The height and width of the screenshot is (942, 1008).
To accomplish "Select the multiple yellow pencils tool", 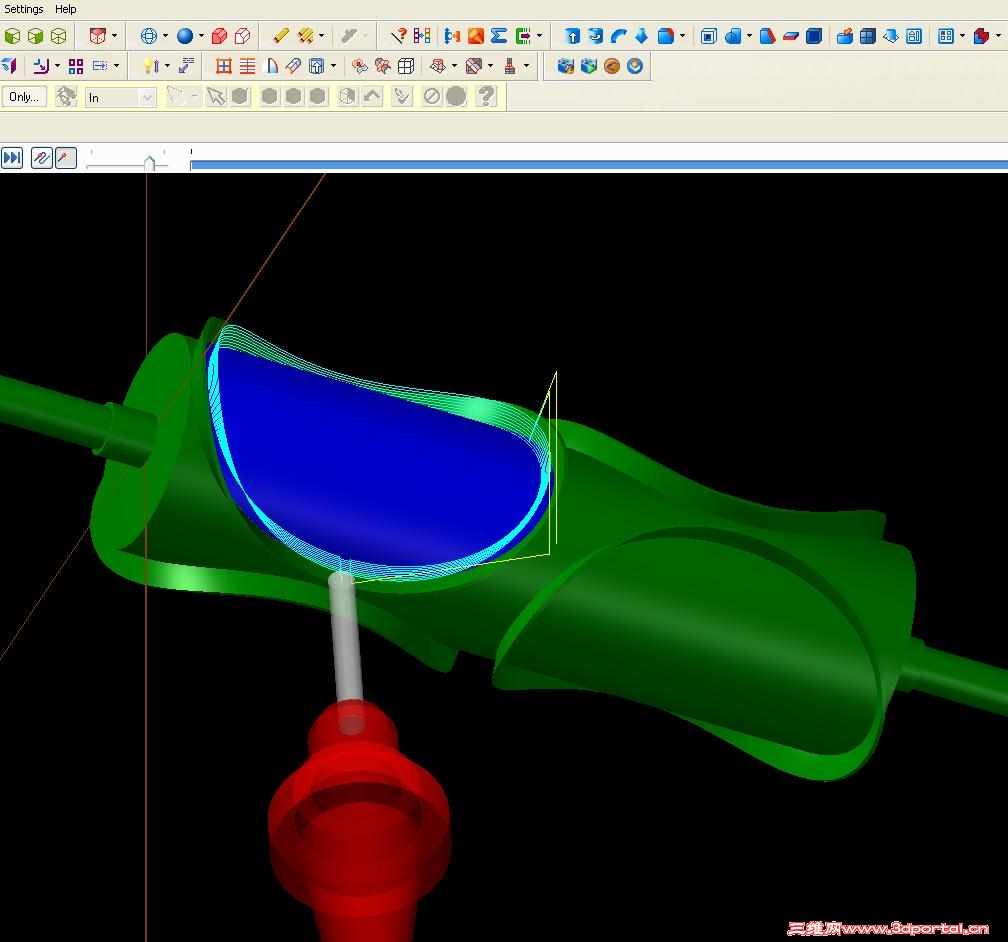I will tap(305, 36).
